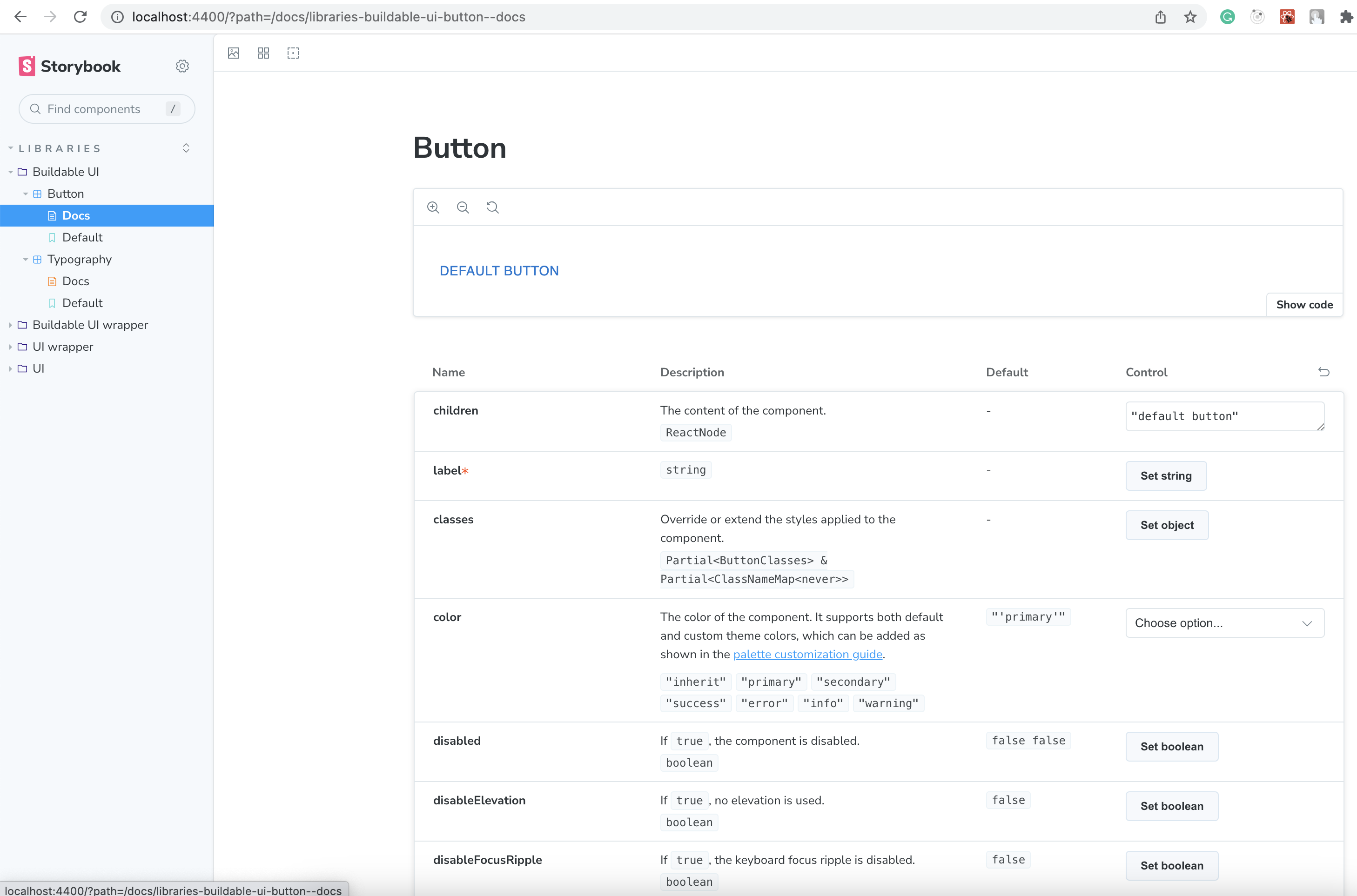Set boolean for disableFocusRipple prop
This screenshot has height=896, width=1357.
[1172, 865]
